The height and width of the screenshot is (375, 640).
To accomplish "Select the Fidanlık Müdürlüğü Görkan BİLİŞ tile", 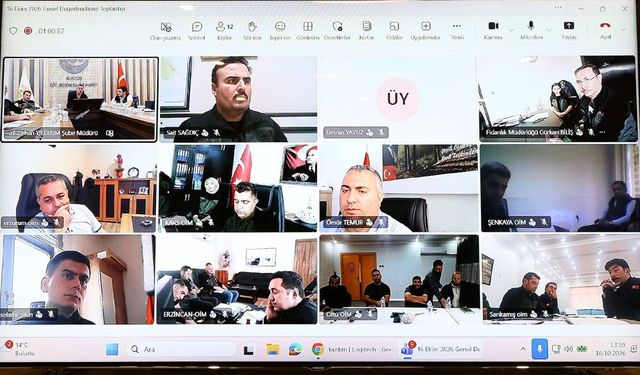I will pos(558,99).
